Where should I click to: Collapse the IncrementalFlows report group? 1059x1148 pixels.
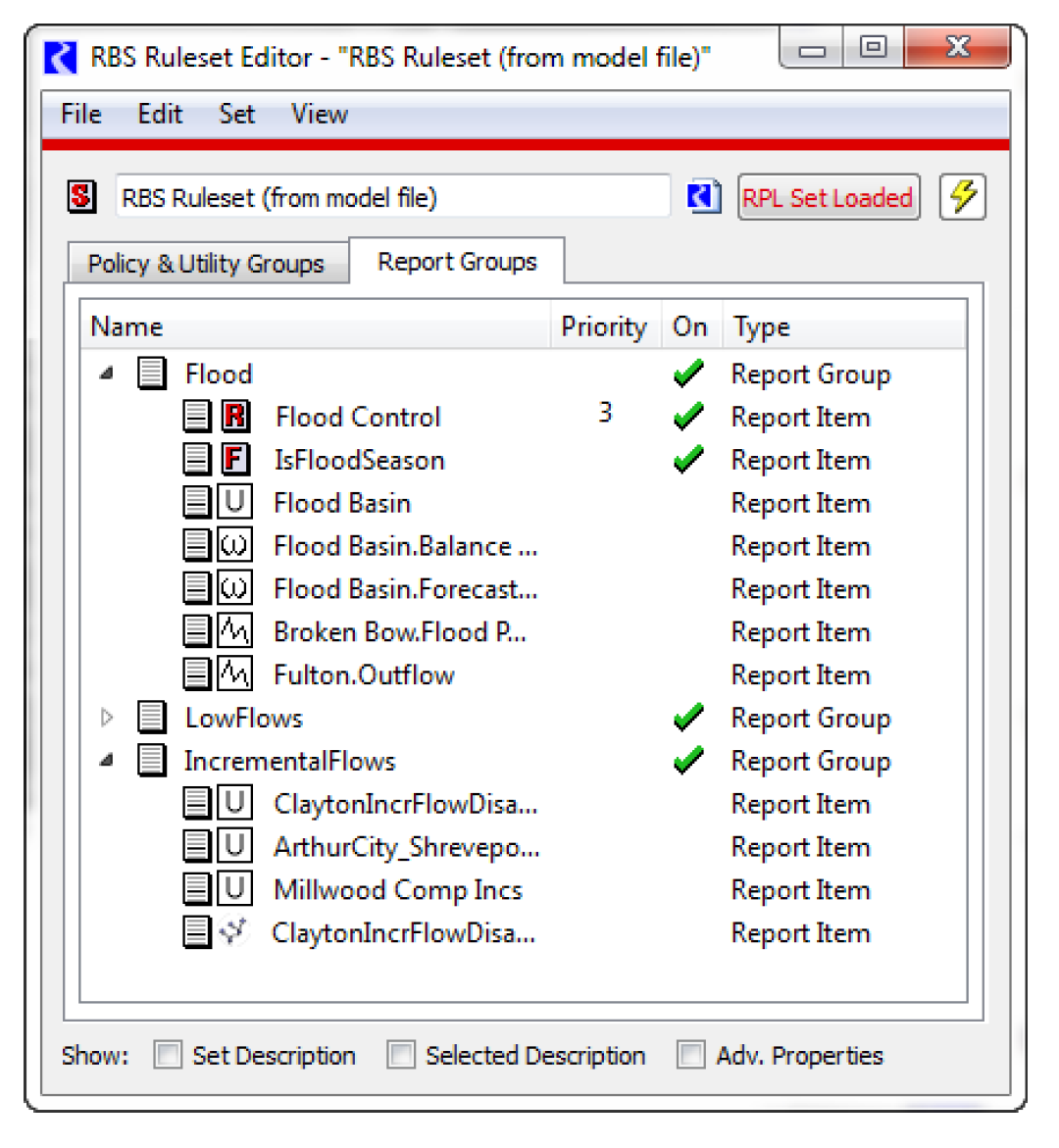point(107,761)
